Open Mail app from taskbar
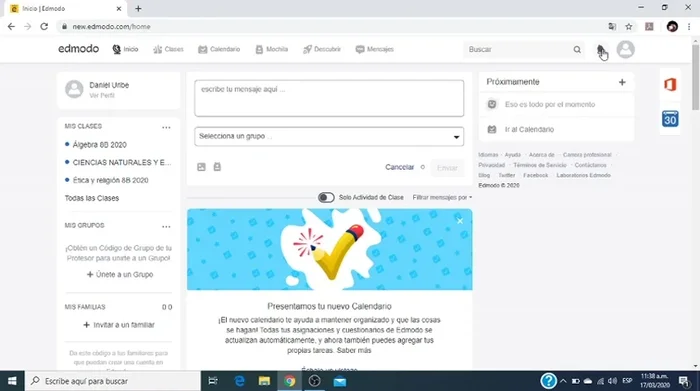Viewport: 700px width, 391px height. (340, 381)
